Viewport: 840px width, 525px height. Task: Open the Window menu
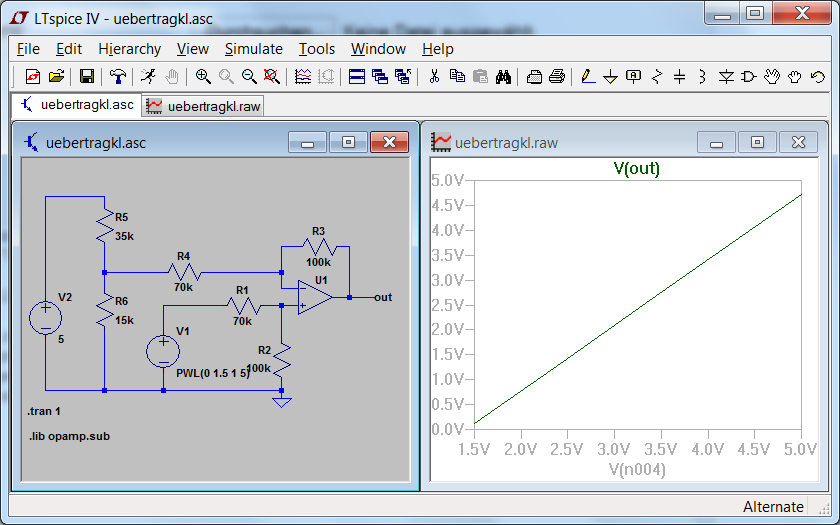[378, 49]
